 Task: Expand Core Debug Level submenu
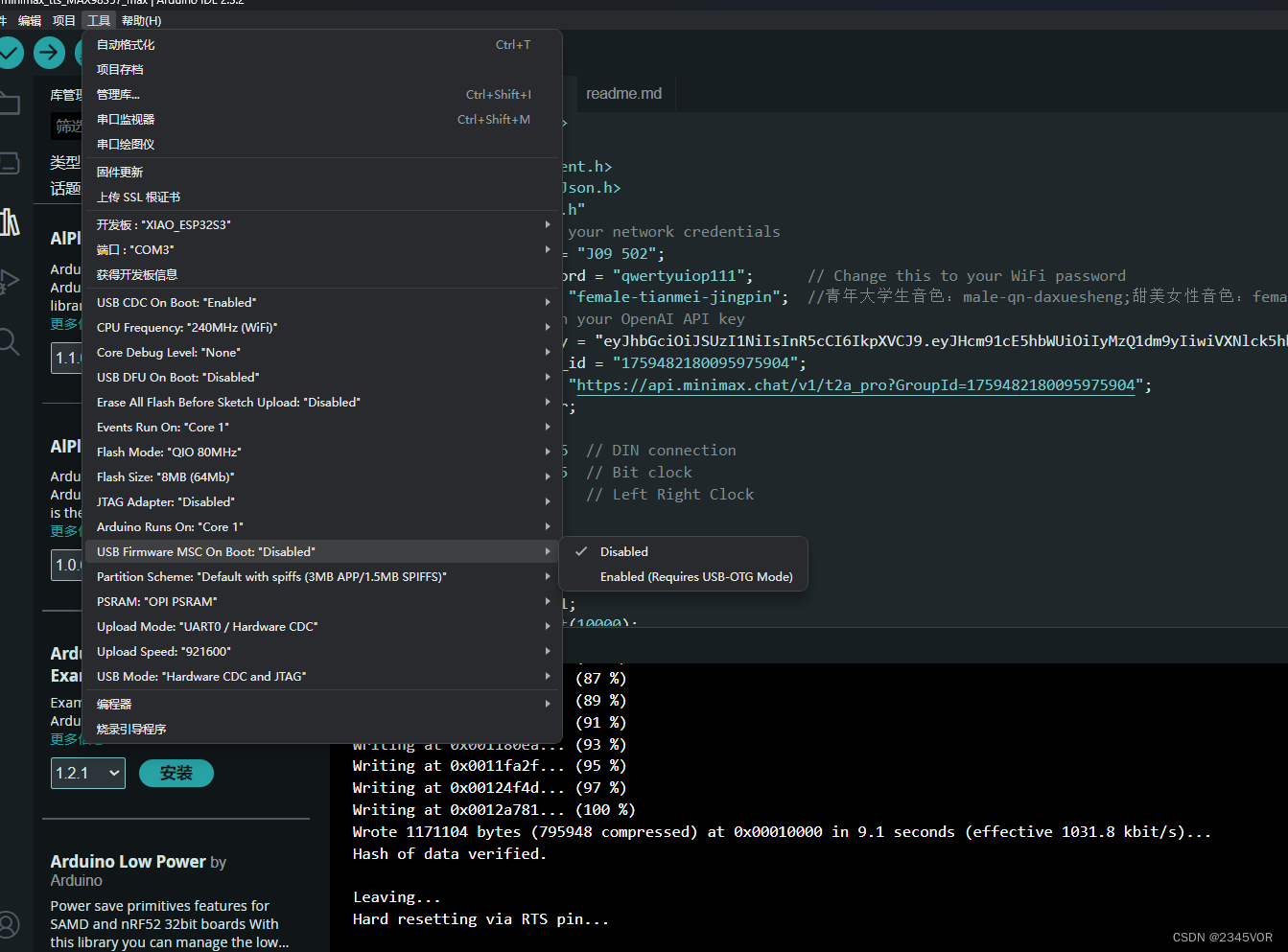coord(322,352)
